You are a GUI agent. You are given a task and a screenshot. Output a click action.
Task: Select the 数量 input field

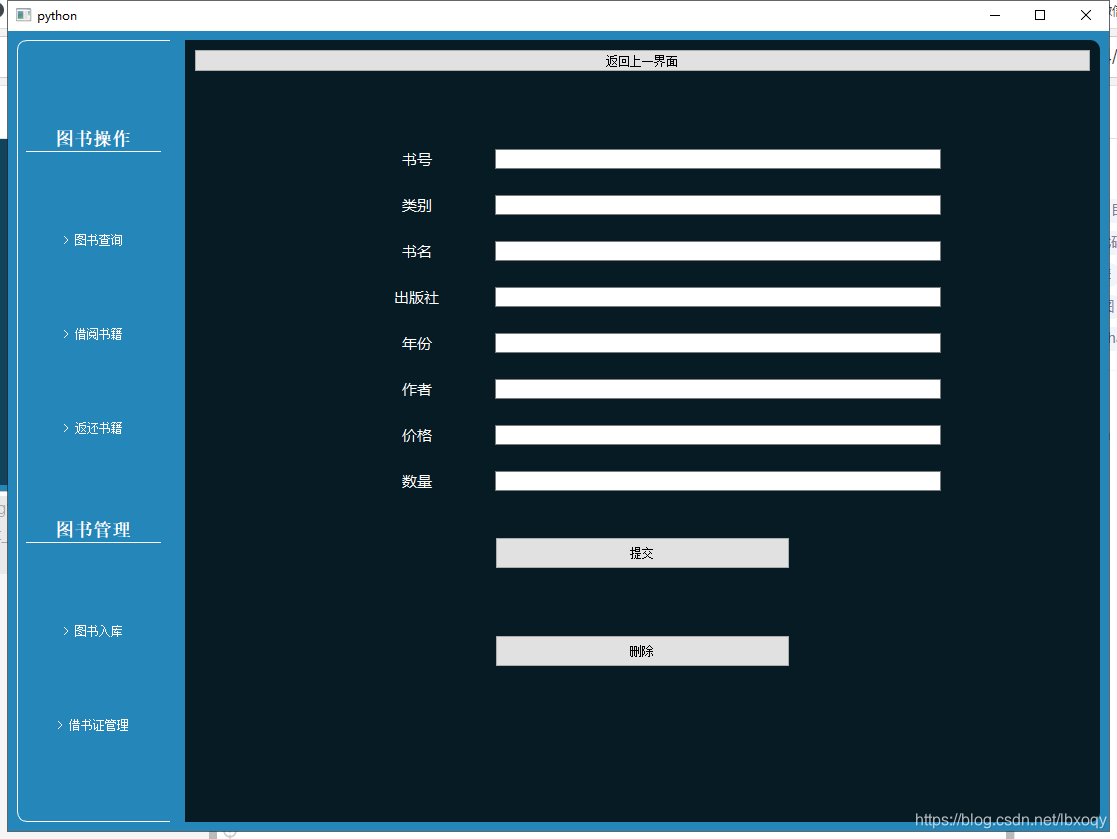click(717, 481)
